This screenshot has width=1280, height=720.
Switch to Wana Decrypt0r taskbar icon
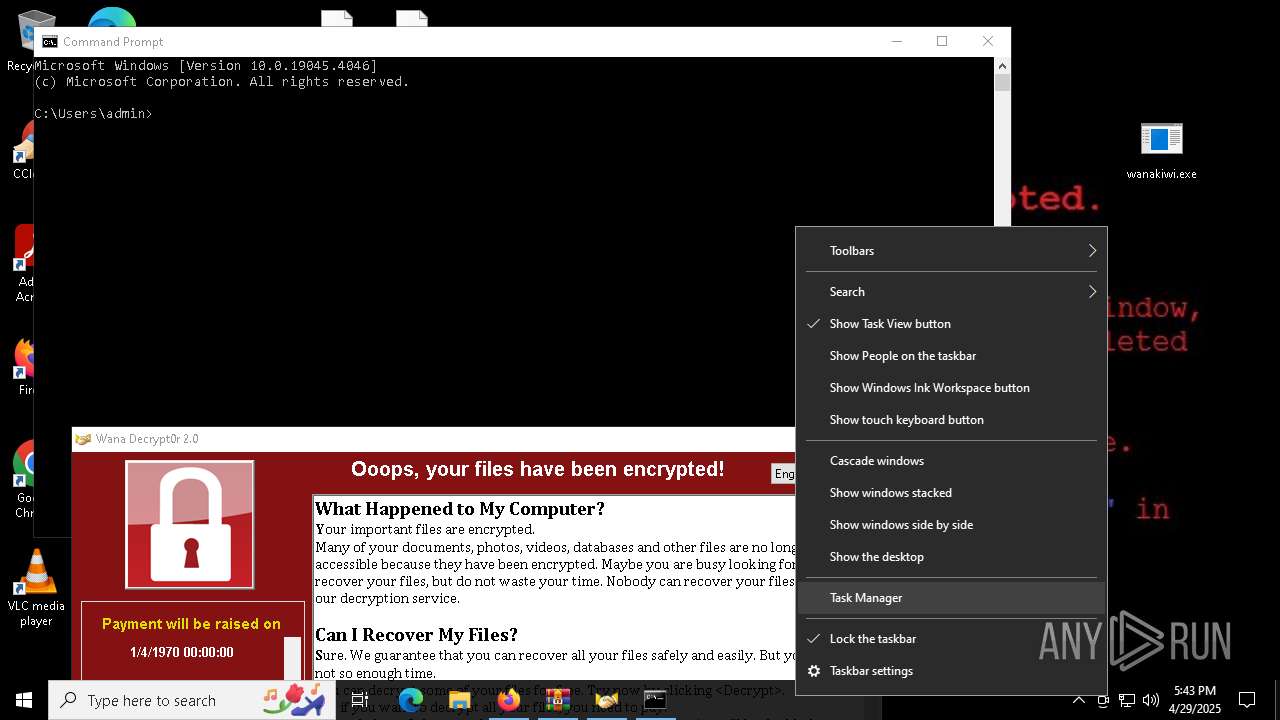pyautogui.click(x=606, y=700)
